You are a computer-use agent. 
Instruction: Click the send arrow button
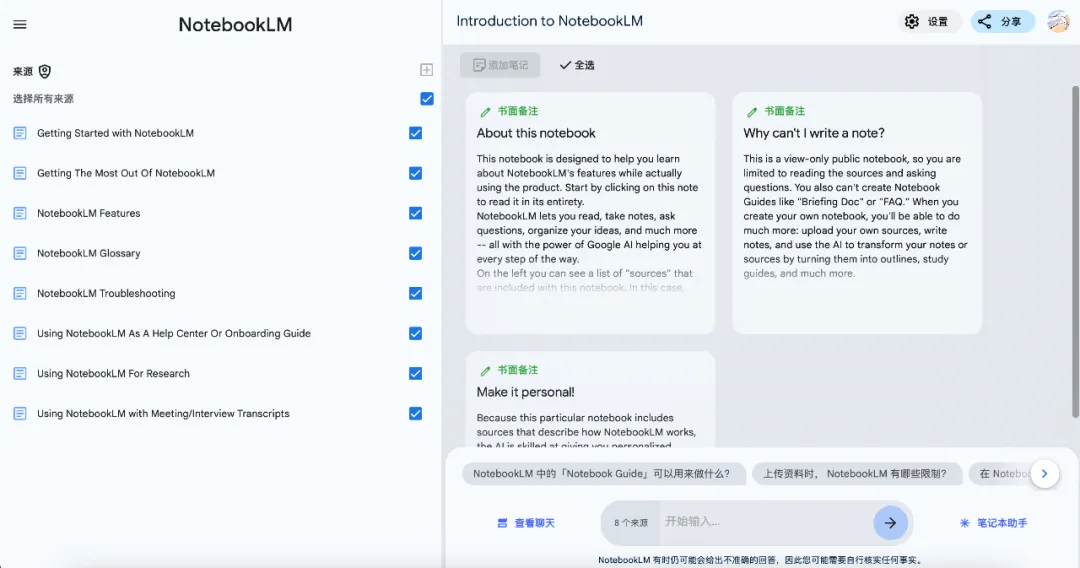(x=890, y=523)
